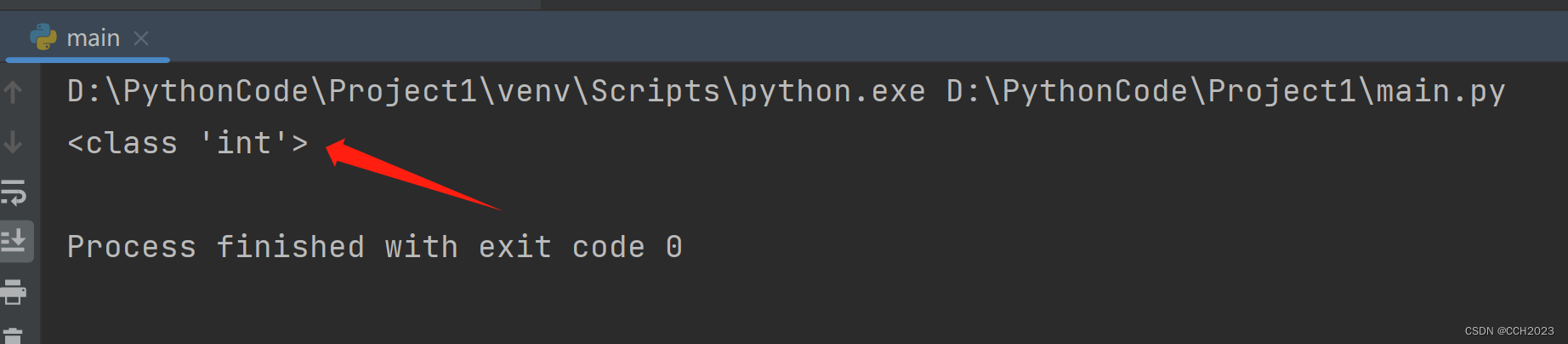This screenshot has height=344, width=1568.
Task: Click the main.py file path in output
Action: pyautogui.click(x=1226, y=91)
